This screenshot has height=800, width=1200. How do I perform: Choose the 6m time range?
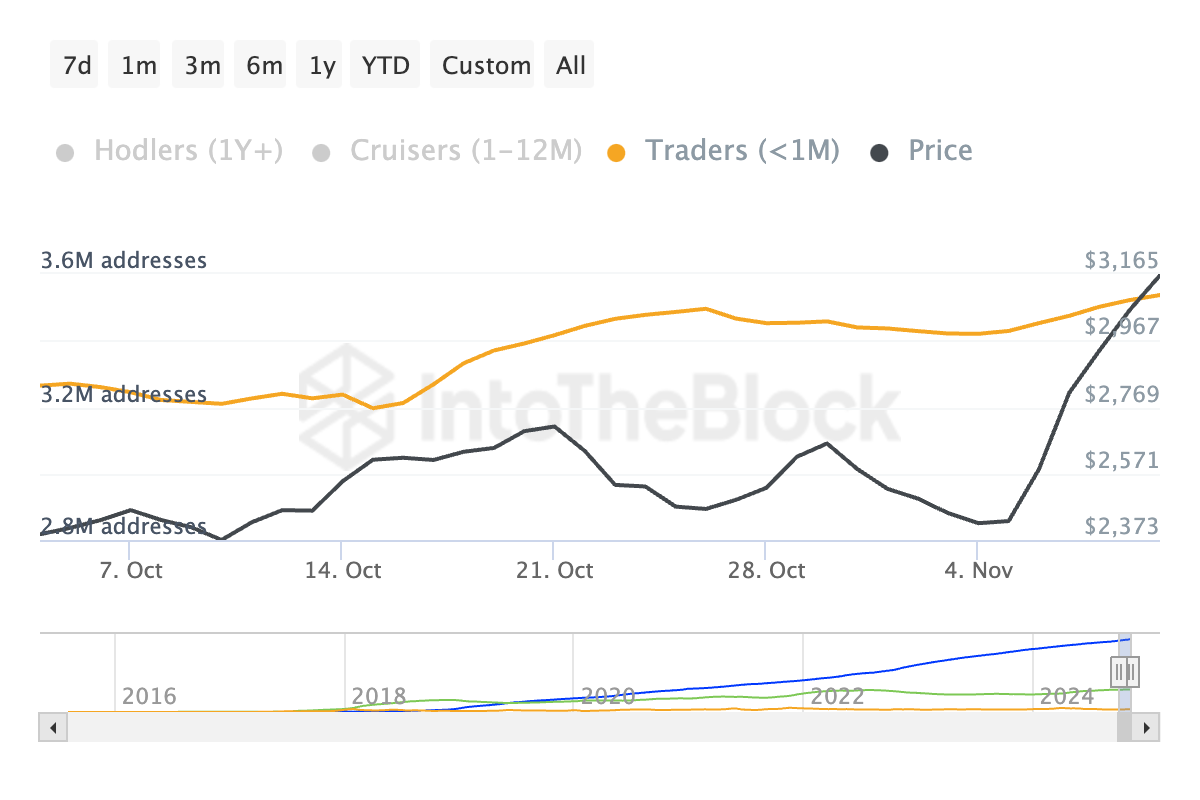tap(264, 66)
